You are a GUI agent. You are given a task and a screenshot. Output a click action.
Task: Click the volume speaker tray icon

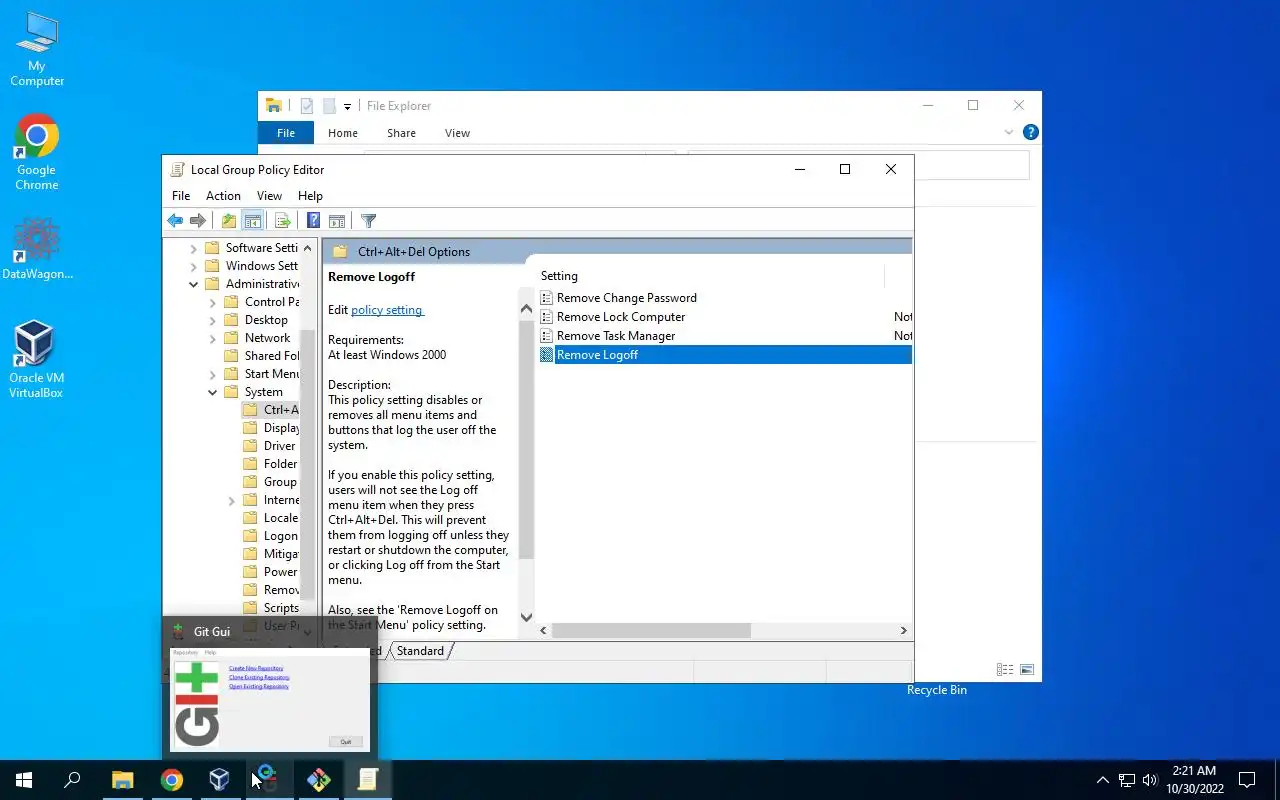pyautogui.click(x=1150, y=780)
